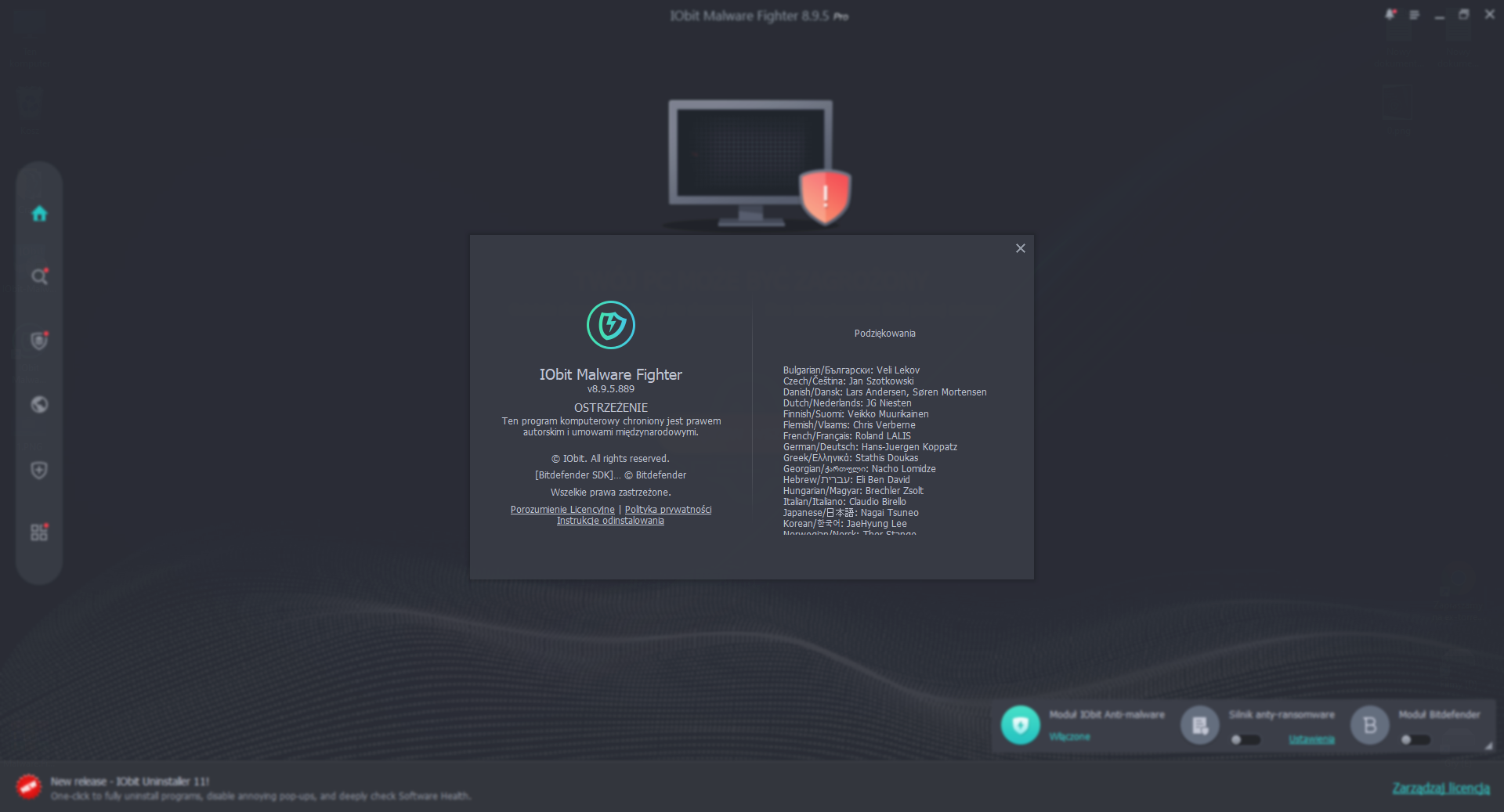
Task: Click the "[Bitdefender SDK]... © Bitdefender" line
Action: (610, 475)
